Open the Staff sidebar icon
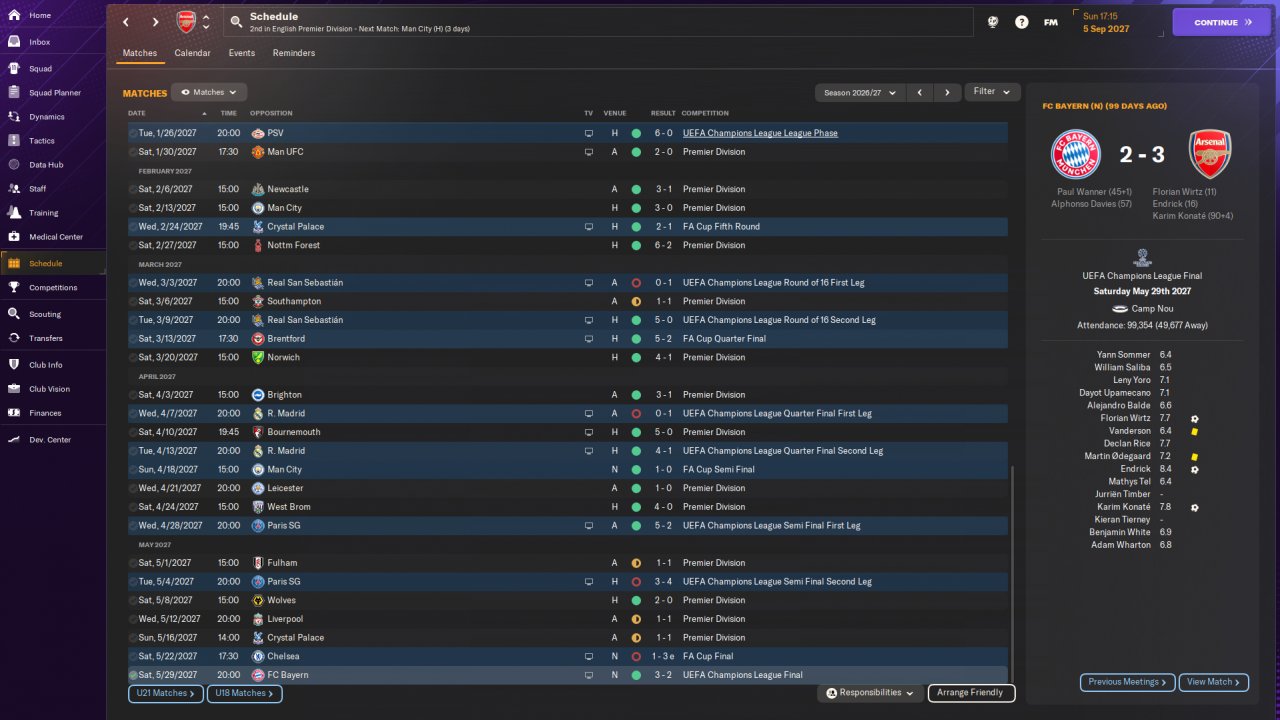Screen dimensions: 1280x720 [14, 189]
